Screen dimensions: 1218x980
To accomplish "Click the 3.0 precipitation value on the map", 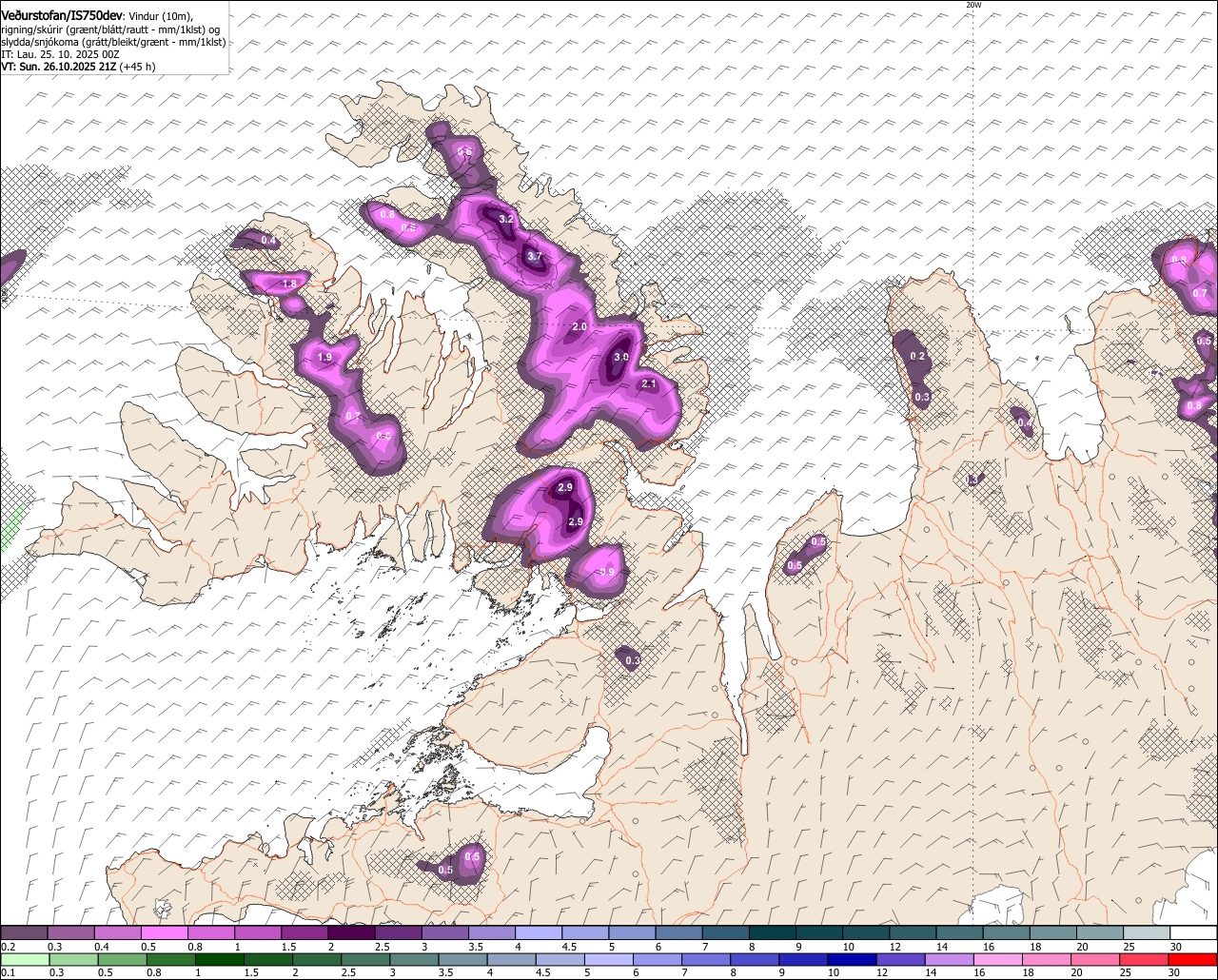I will pyautogui.click(x=620, y=357).
